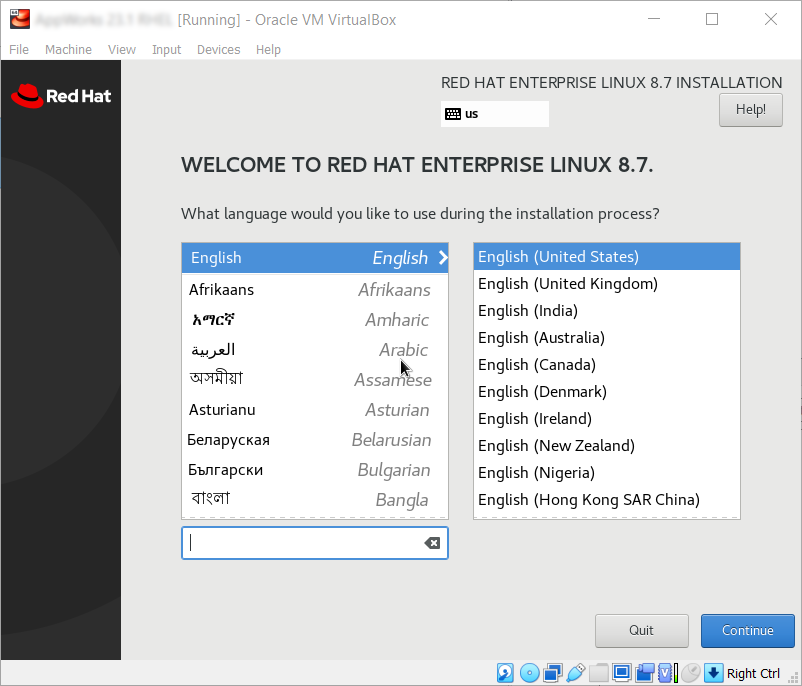Open installer Help
This screenshot has width=802, height=686.
[750, 110]
